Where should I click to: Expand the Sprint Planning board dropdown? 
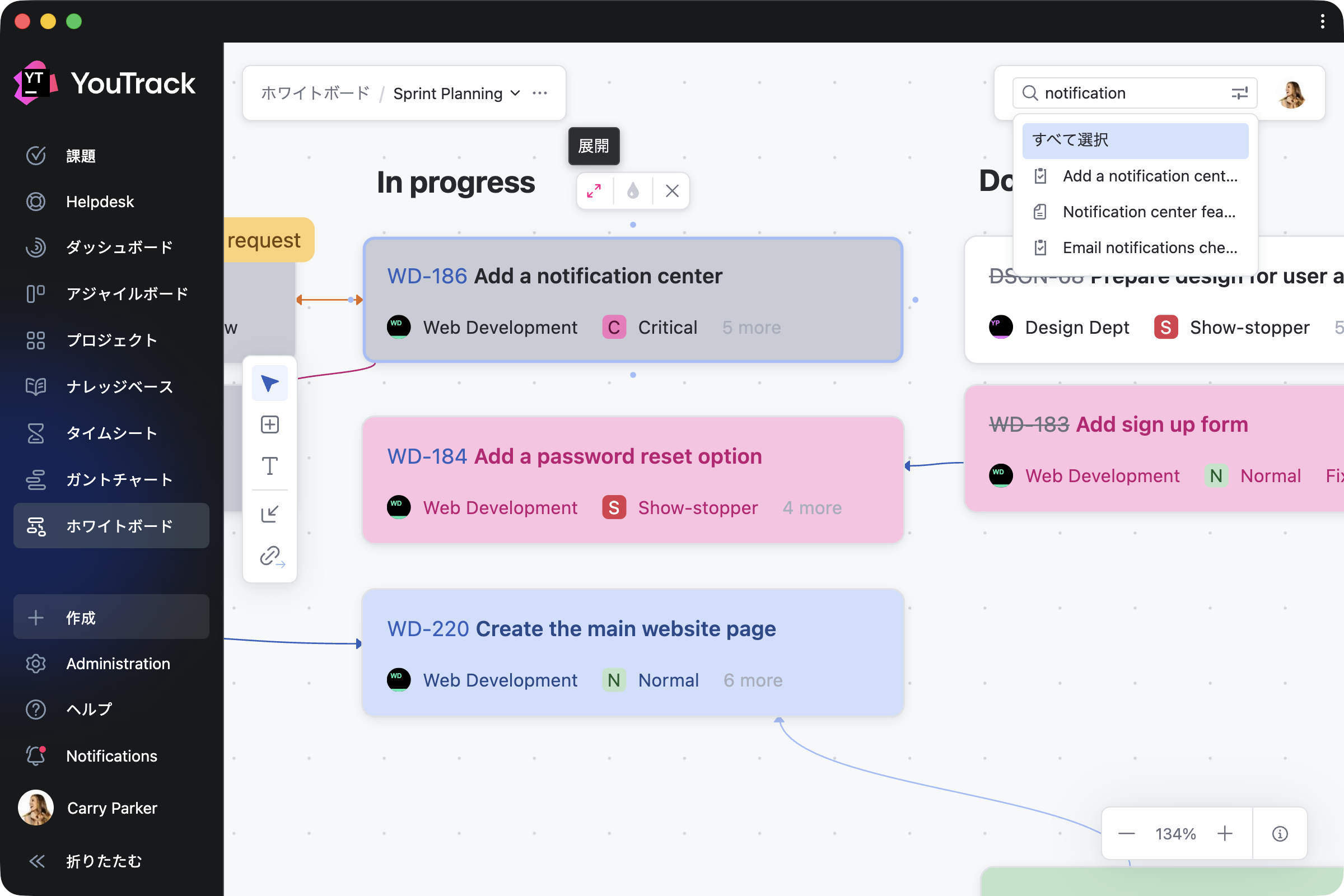coord(515,93)
